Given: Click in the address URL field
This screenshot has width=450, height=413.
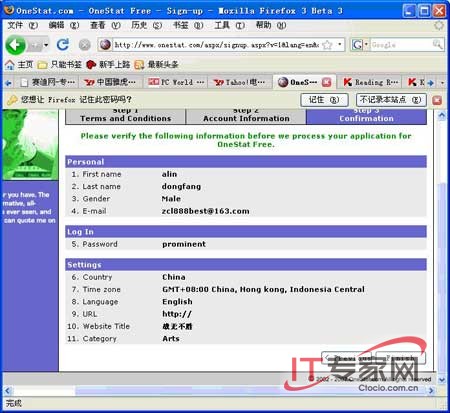Looking at the screenshot, I should point(217,44).
